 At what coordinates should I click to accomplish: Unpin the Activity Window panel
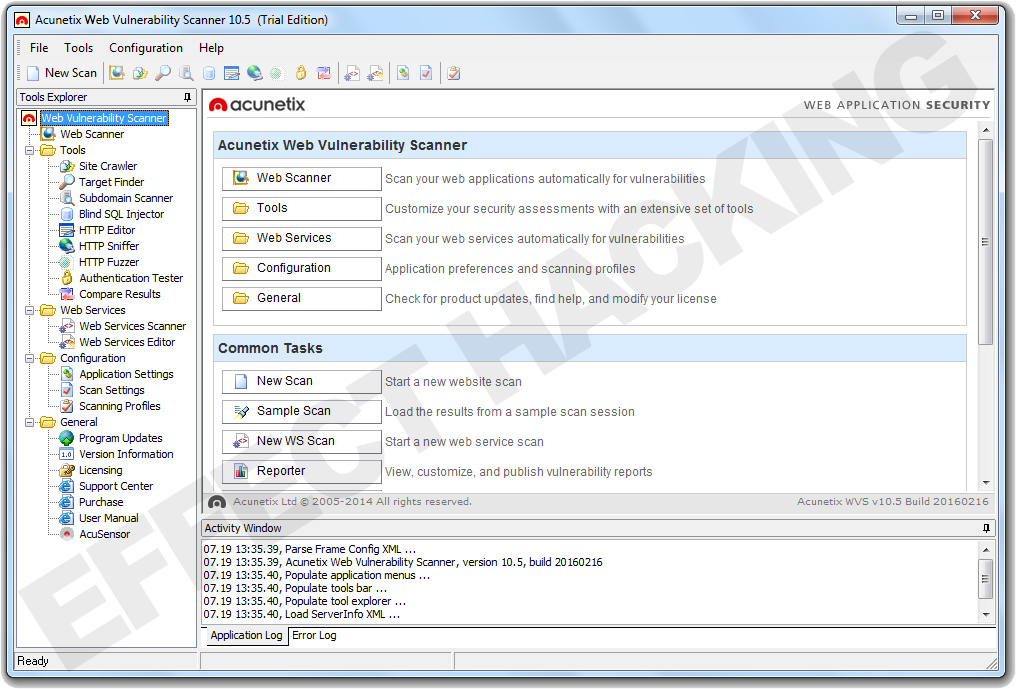coord(984,528)
